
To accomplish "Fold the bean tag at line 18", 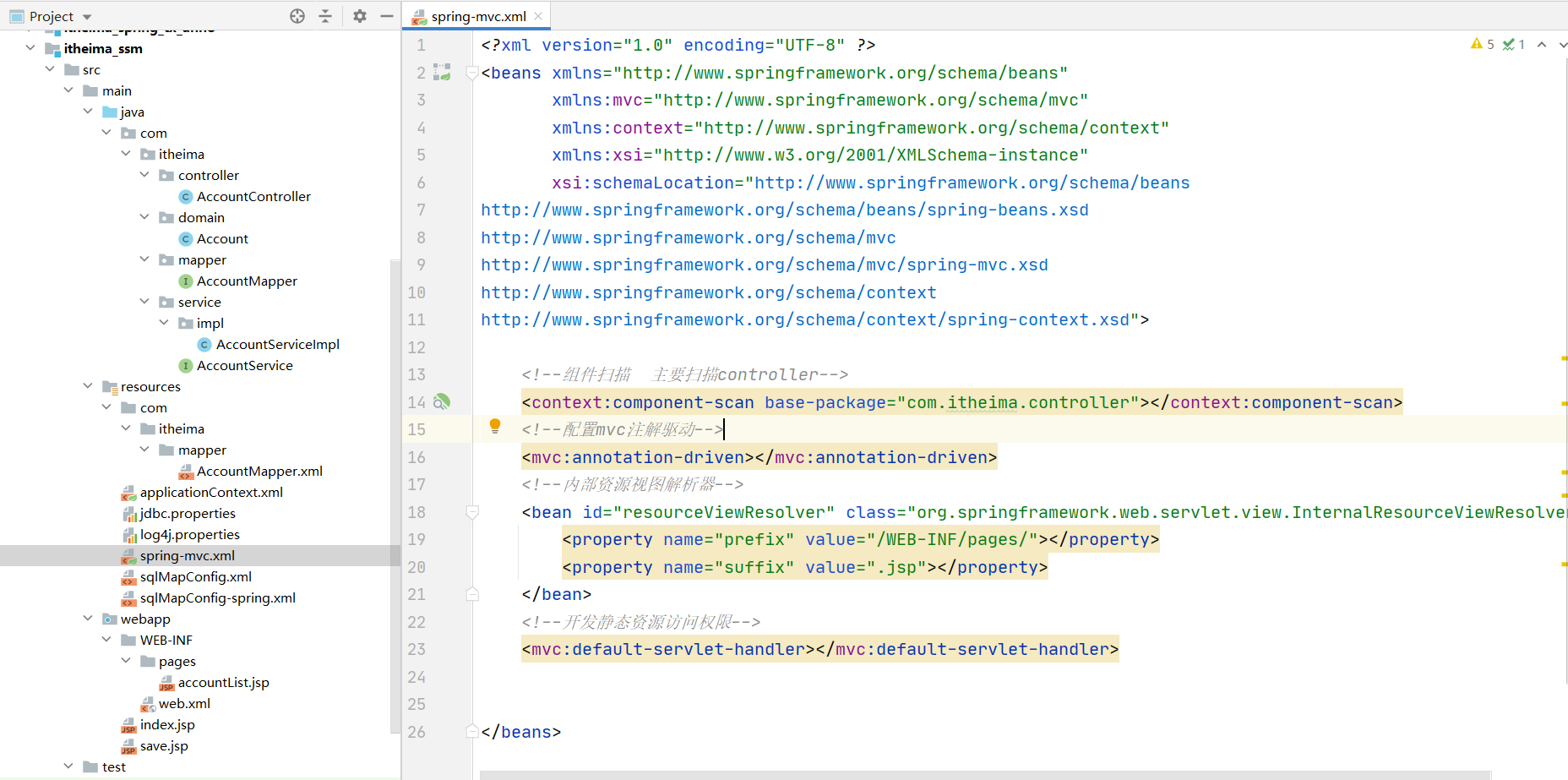I will click(472, 512).
